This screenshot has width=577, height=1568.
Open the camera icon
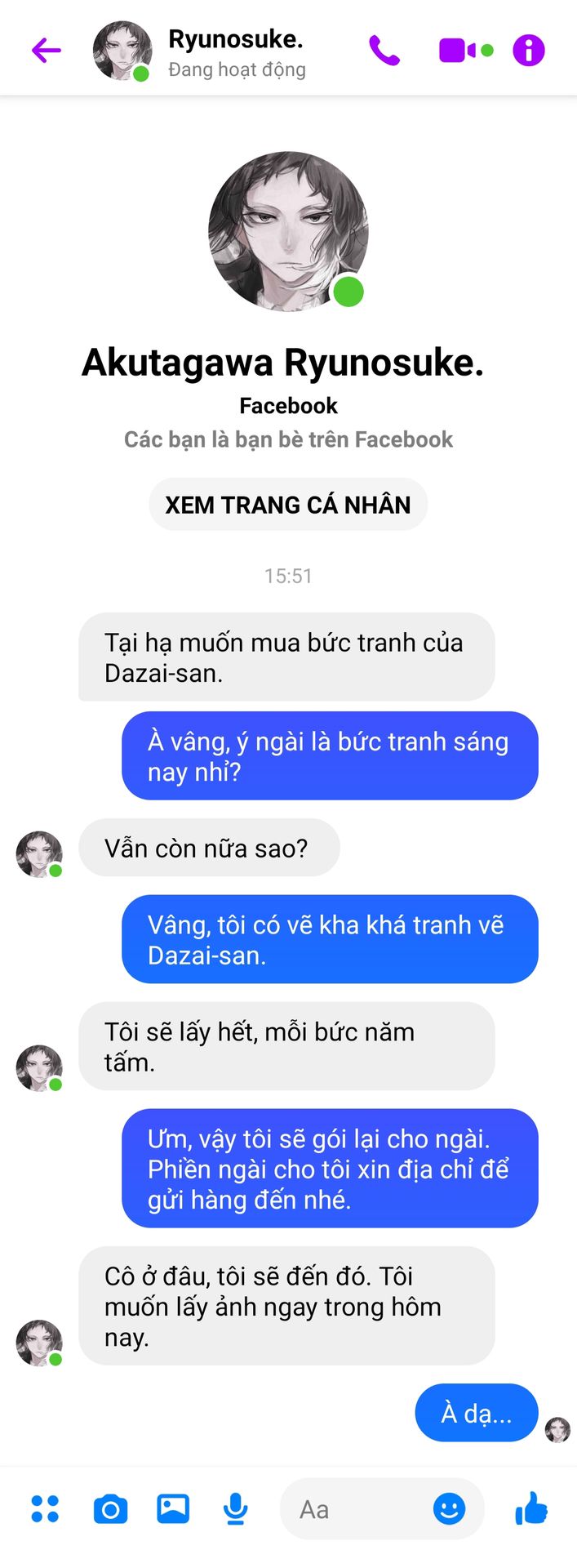[110, 1509]
